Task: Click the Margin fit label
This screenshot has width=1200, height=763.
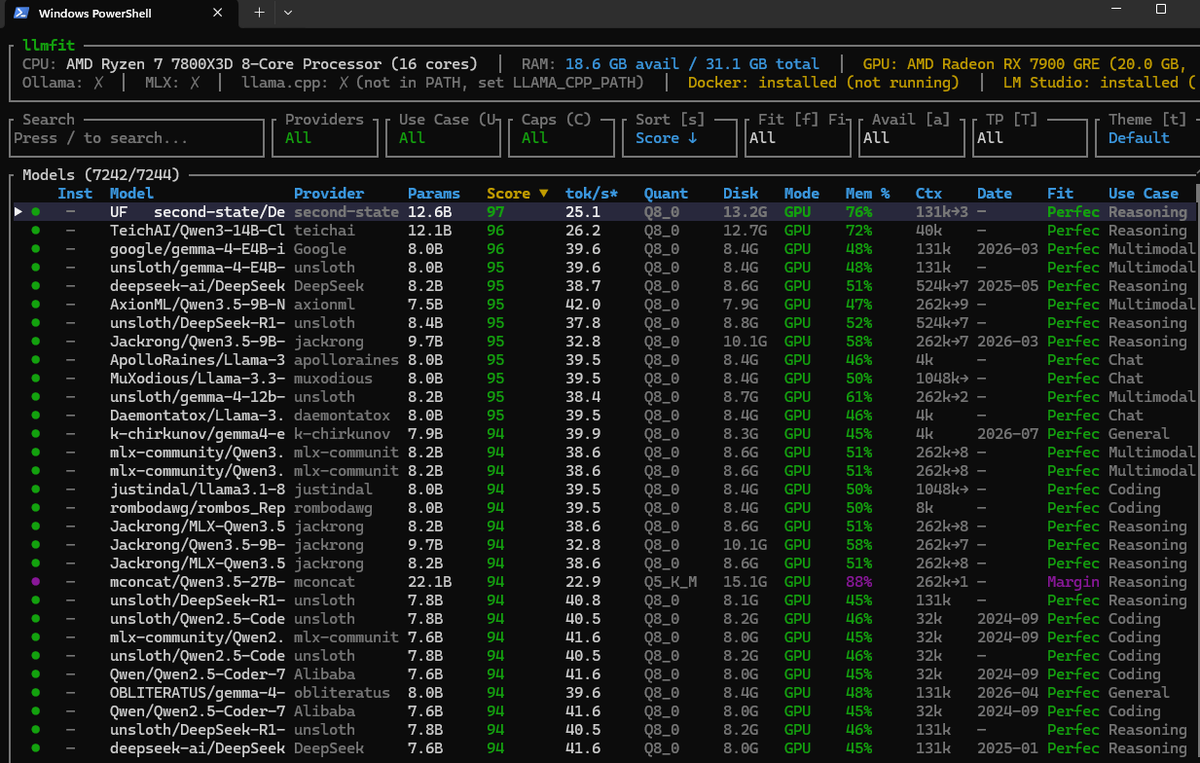Action: (1073, 582)
